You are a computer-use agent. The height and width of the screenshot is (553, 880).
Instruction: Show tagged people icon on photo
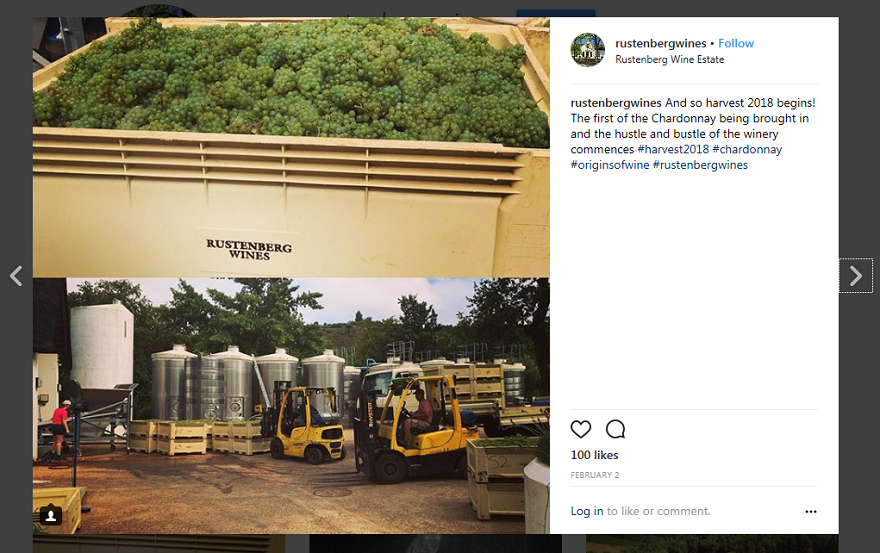51,515
